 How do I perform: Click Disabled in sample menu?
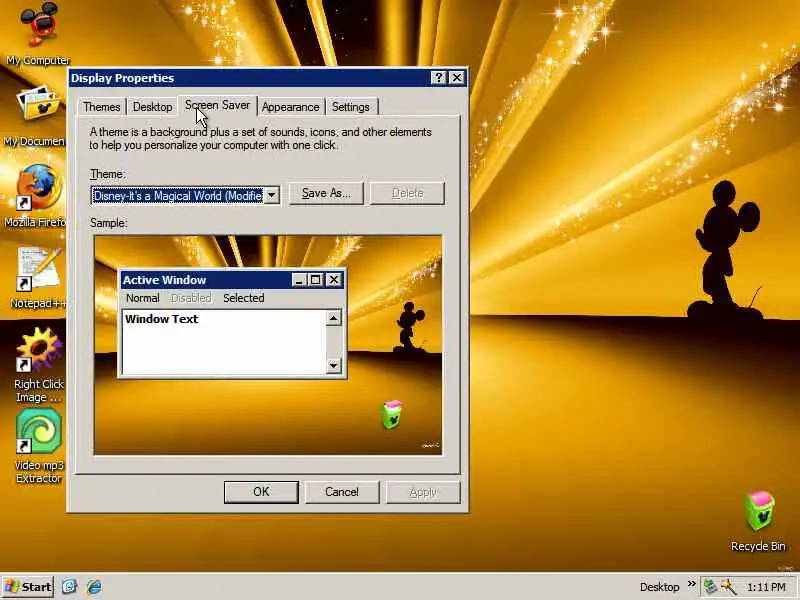click(x=191, y=298)
